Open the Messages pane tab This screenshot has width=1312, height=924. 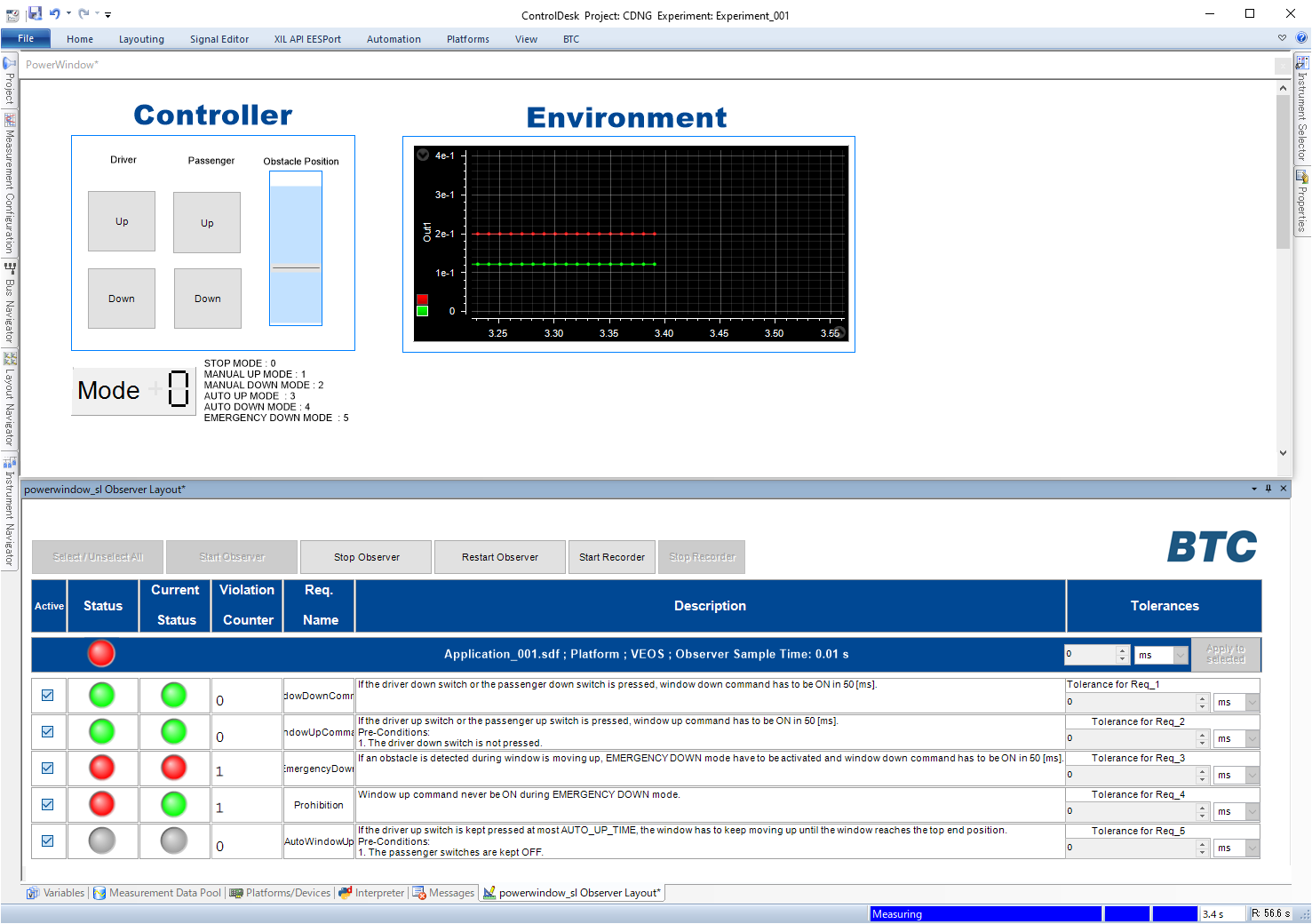tap(443, 893)
